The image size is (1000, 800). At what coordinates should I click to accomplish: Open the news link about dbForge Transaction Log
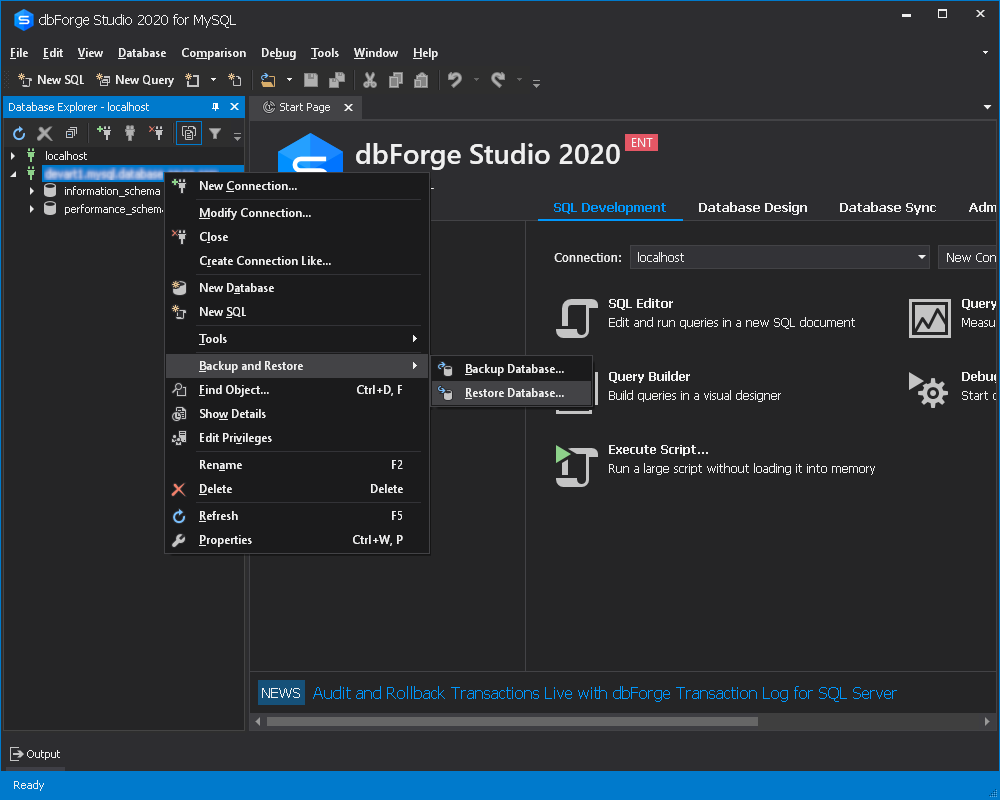point(604,693)
